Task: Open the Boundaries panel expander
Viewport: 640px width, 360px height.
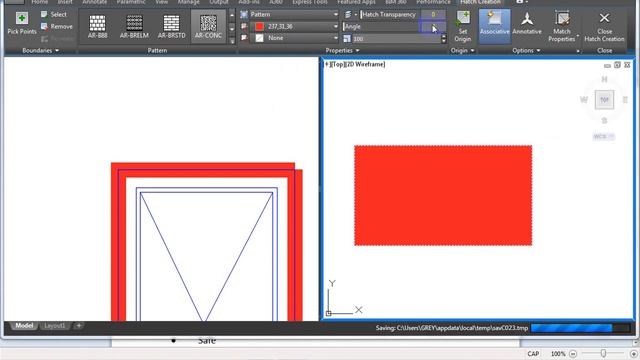Action: tap(40, 50)
